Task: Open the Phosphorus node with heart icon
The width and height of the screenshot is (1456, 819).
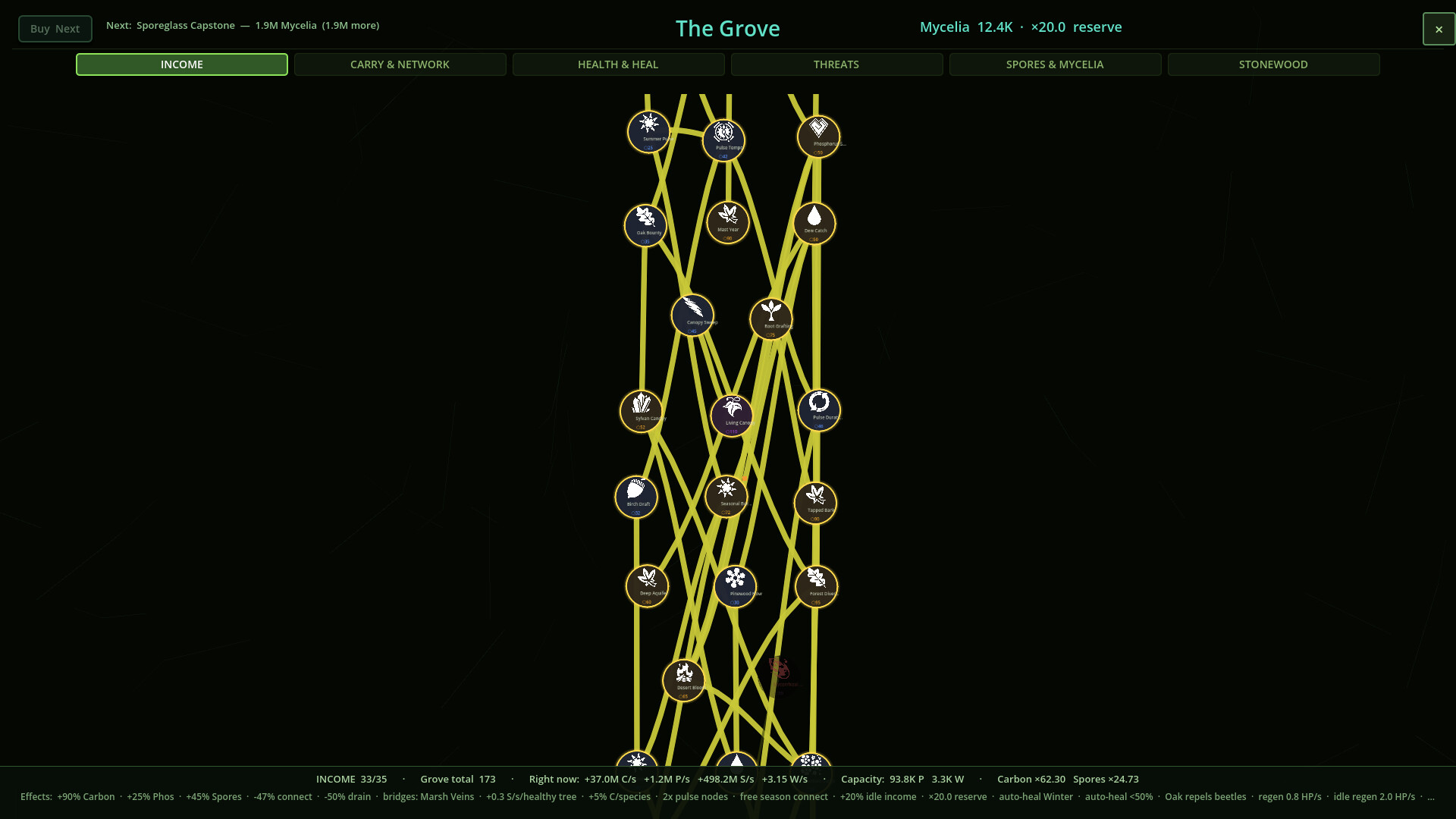Action: point(818,136)
